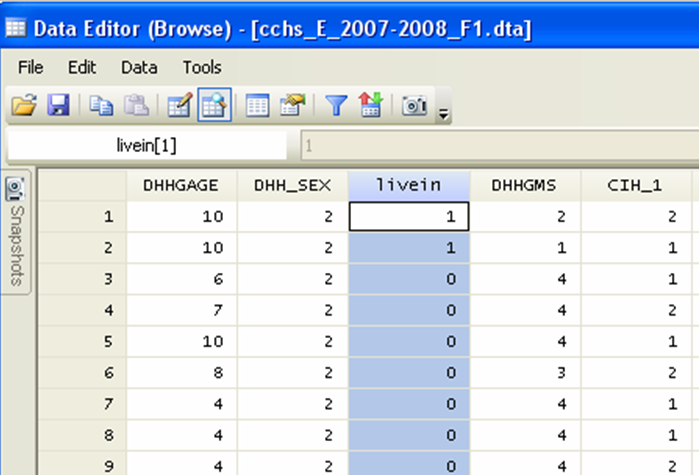Image resolution: width=700 pixels, height=475 pixels.
Task: Switch to Data Editor Edit mode icon
Action: [x=180, y=105]
